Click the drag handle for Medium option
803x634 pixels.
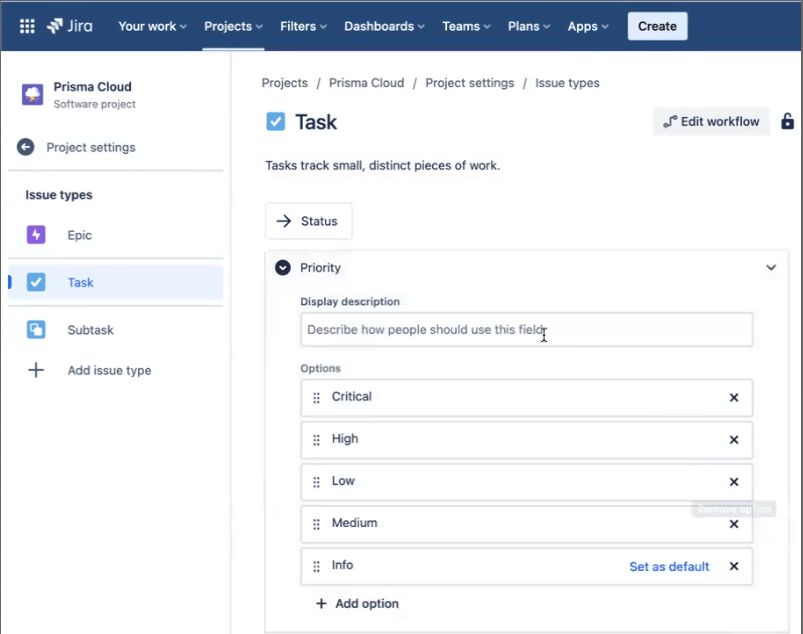pyautogui.click(x=317, y=524)
